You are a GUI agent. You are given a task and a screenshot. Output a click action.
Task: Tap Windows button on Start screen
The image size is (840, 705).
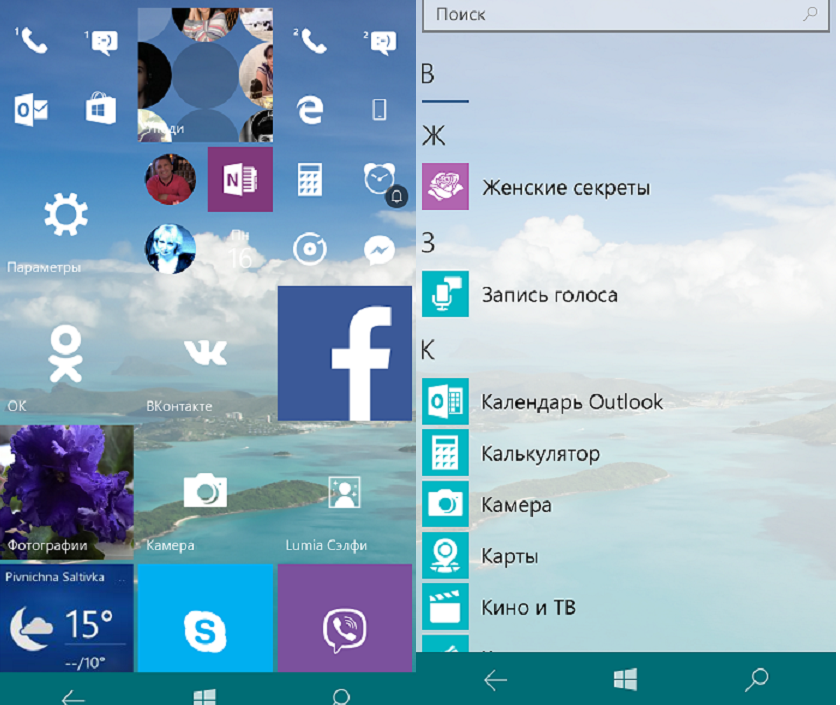click(205, 696)
